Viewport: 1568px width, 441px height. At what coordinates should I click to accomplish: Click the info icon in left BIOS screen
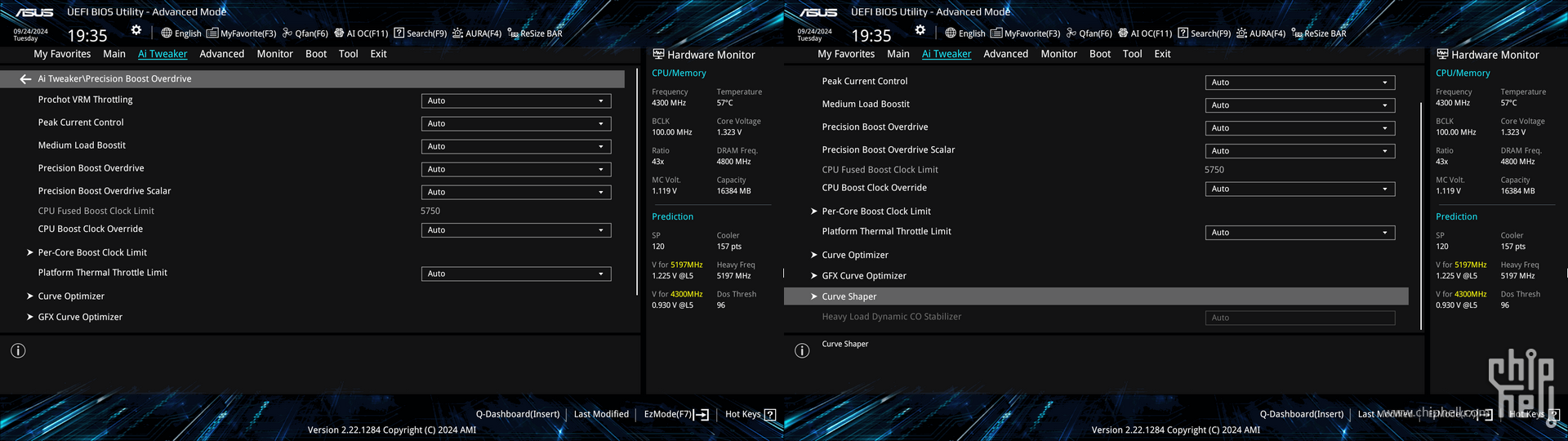(x=18, y=351)
